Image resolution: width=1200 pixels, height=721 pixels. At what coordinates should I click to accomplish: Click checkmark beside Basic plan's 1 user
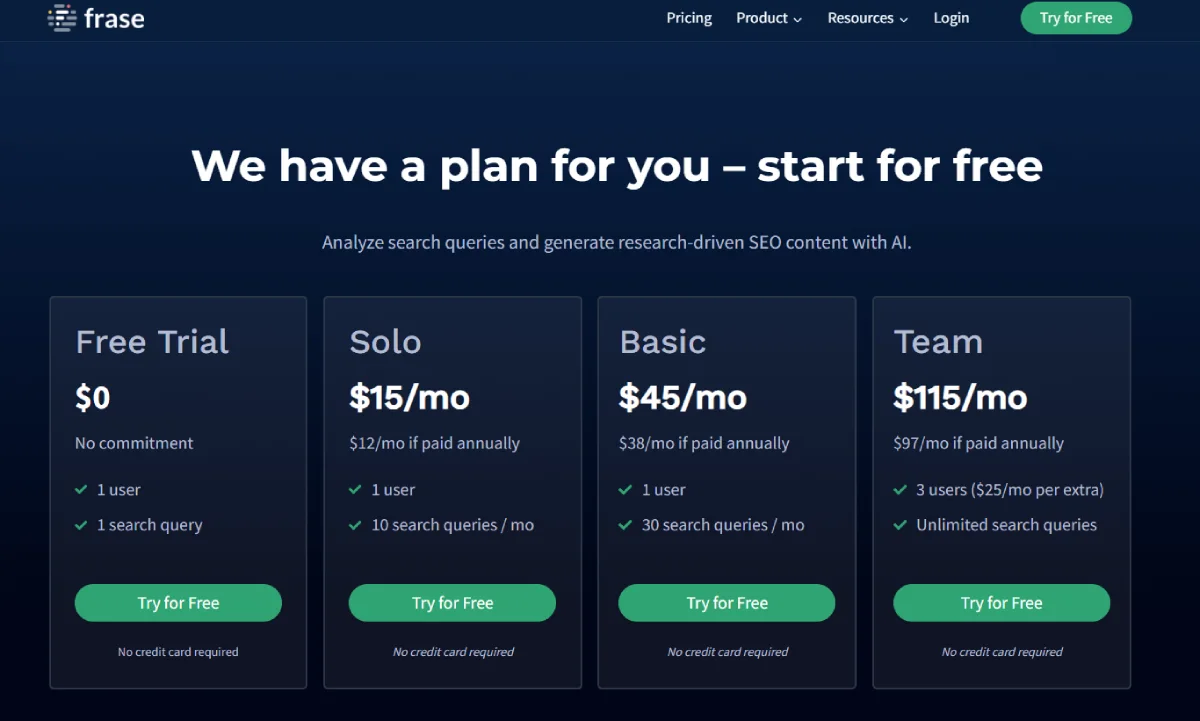click(x=625, y=490)
